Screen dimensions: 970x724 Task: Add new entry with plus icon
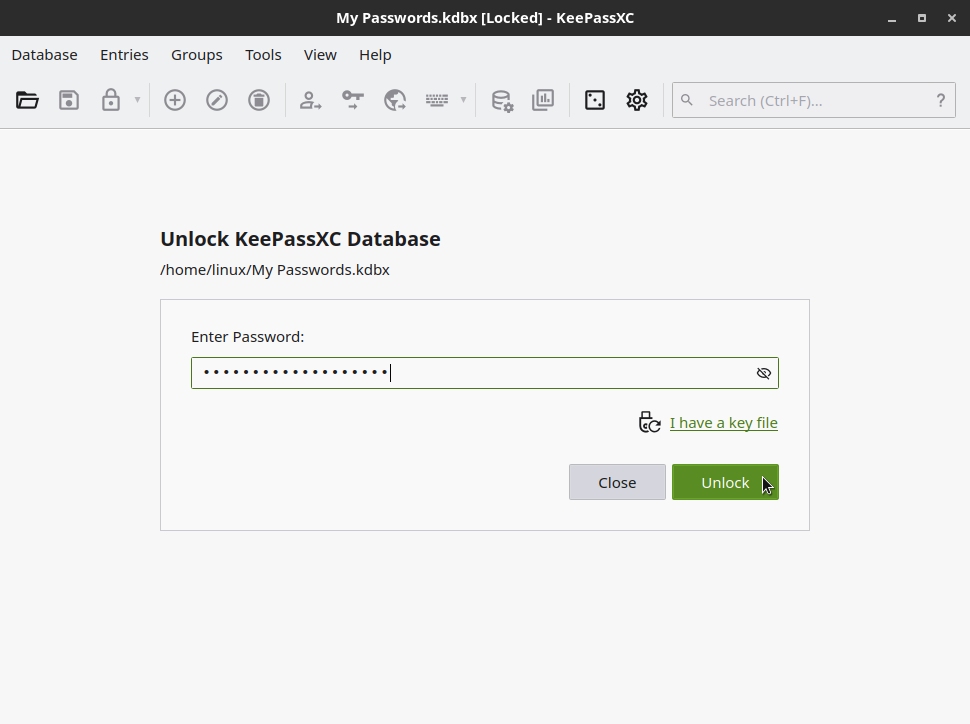[x=174, y=100]
